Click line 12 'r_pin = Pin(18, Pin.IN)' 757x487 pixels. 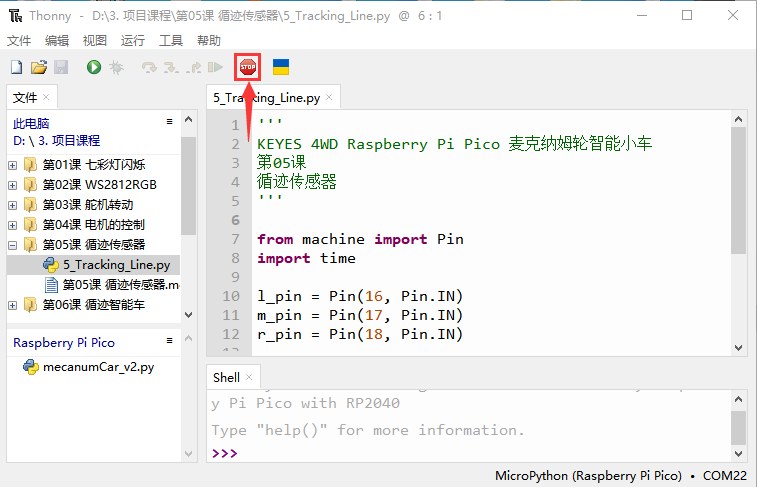pyautogui.click(x=360, y=334)
